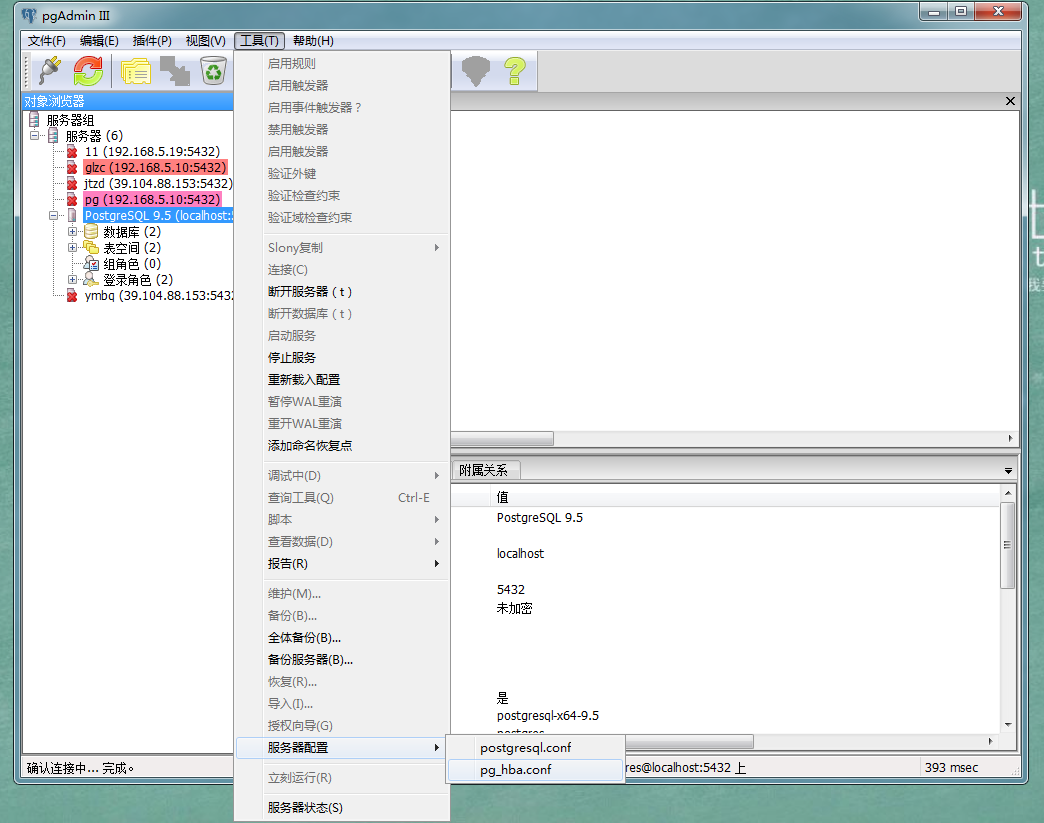Click the refresh object toolbar icon
Image resolution: width=1044 pixels, height=823 pixels.
point(88,70)
